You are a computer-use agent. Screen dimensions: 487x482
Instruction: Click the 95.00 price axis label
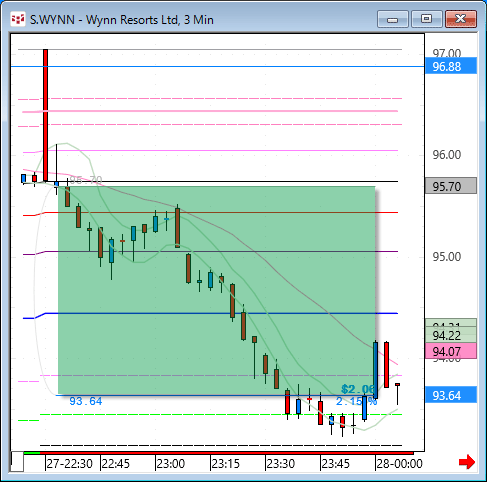(x=447, y=257)
